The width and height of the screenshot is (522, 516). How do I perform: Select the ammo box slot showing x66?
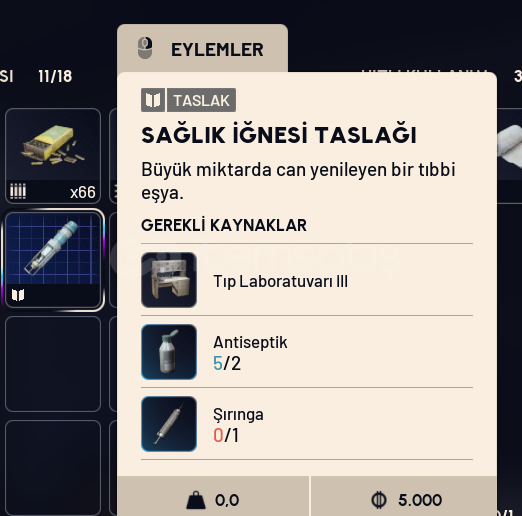pos(53,156)
